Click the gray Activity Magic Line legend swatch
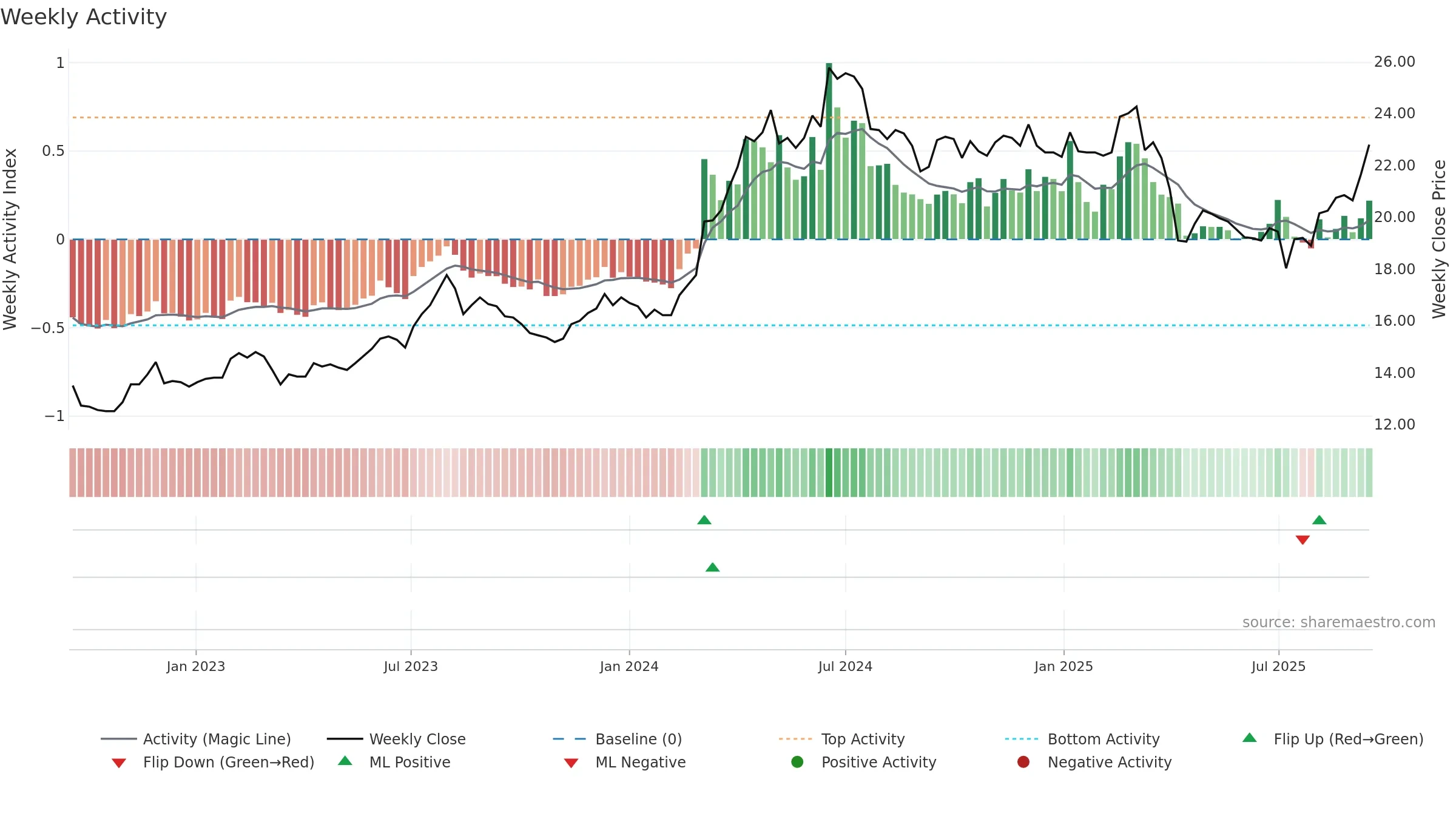The height and width of the screenshot is (819, 1456). [118, 739]
